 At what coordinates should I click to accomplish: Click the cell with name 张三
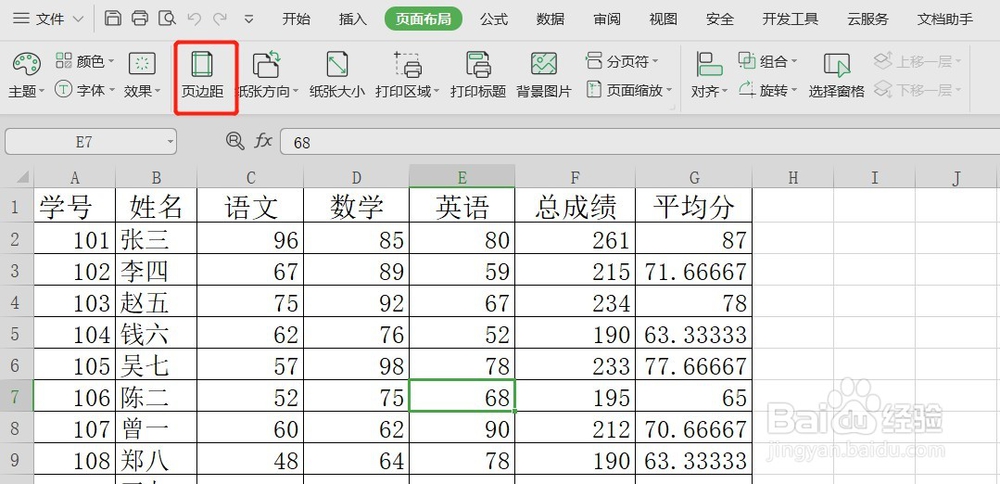tap(156, 239)
